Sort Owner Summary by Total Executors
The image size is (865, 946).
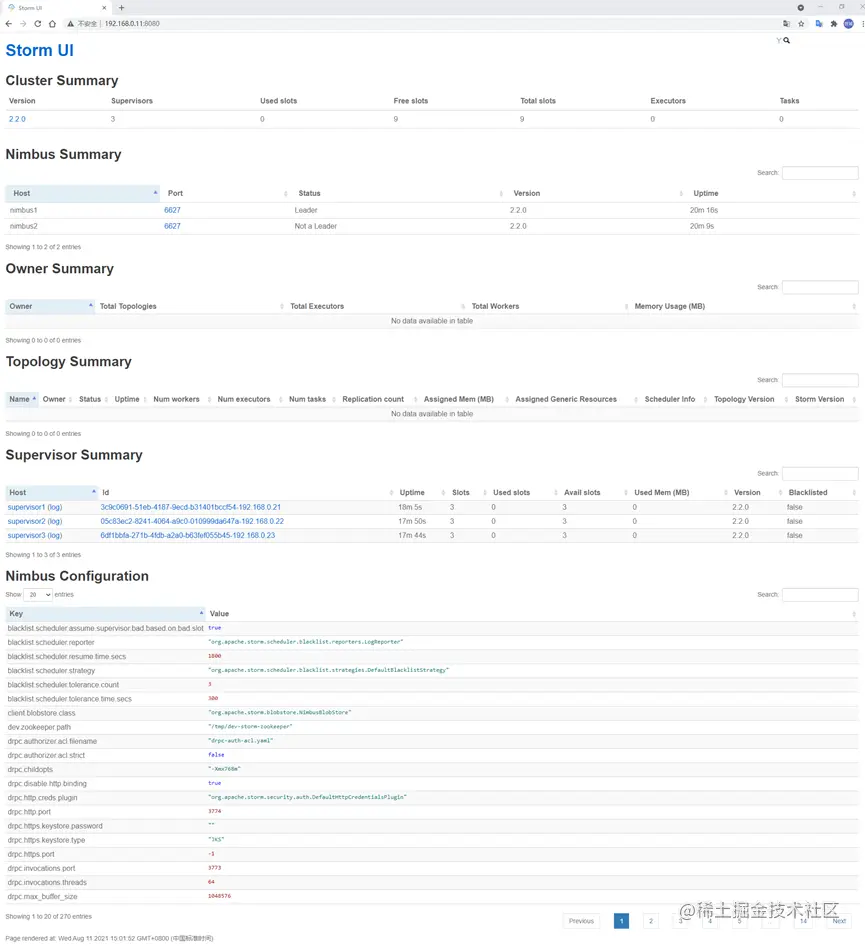click(377, 306)
